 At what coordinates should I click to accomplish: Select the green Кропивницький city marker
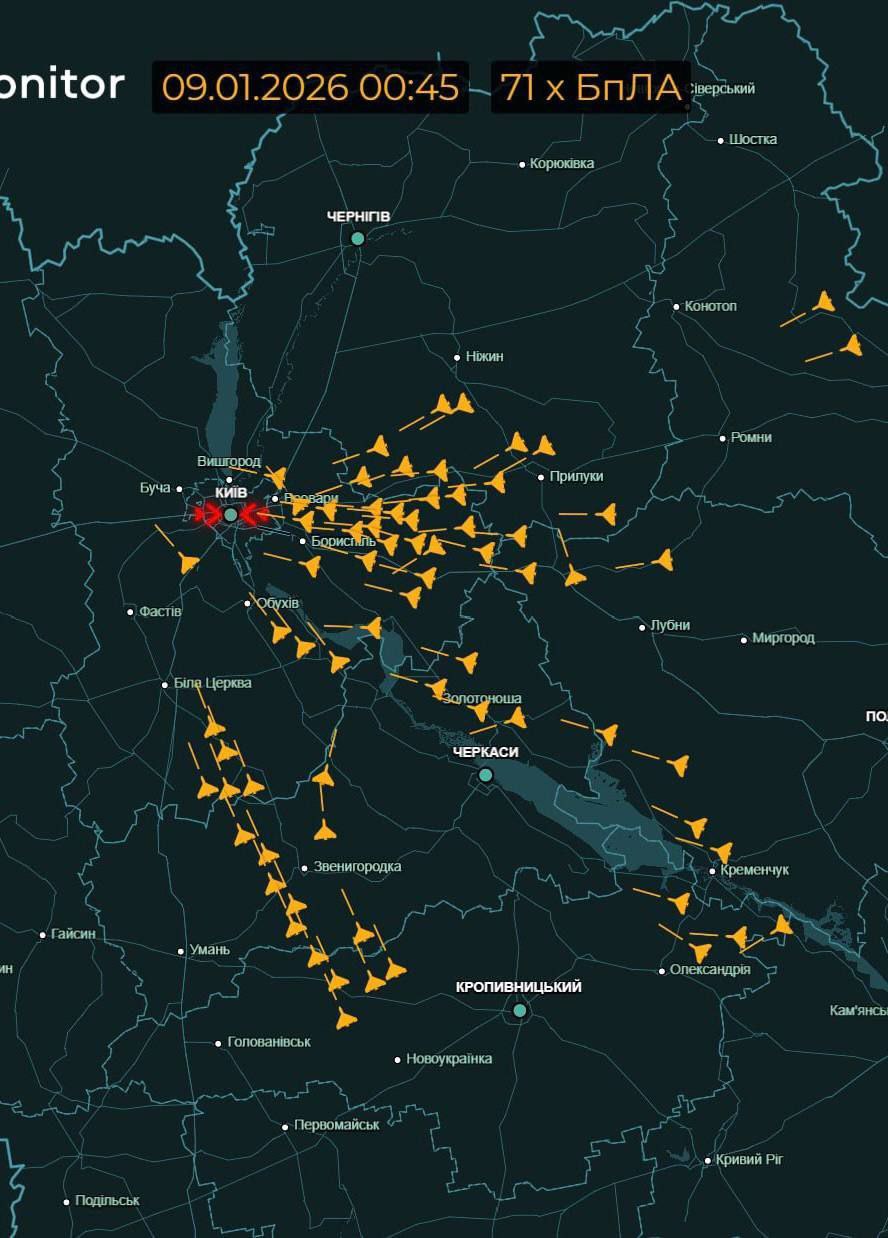click(x=519, y=1010)
